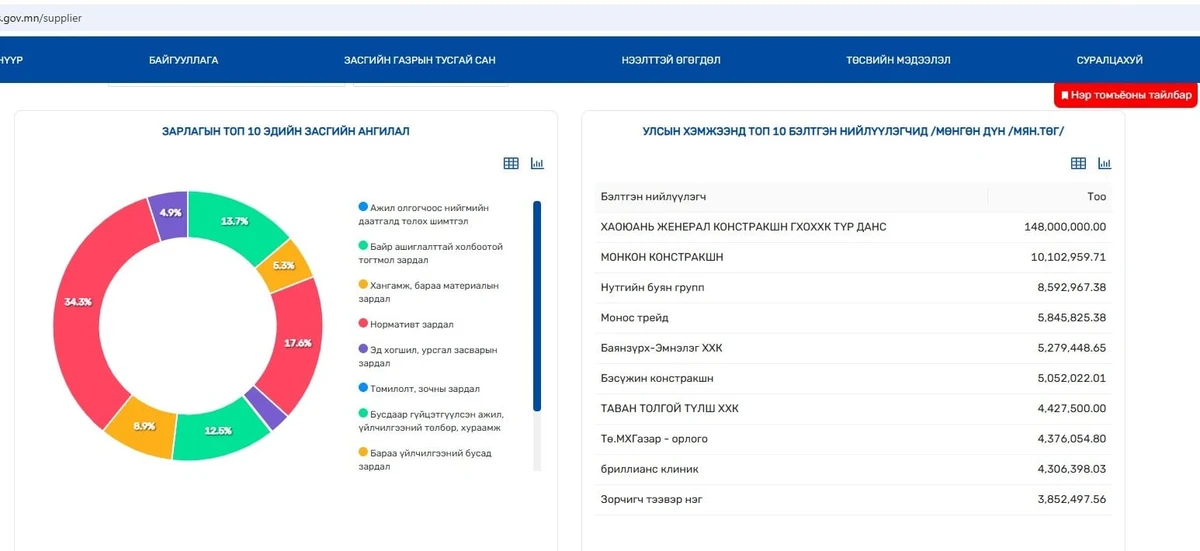Click the blue legend scrollbar

click(x=537, y=305)
